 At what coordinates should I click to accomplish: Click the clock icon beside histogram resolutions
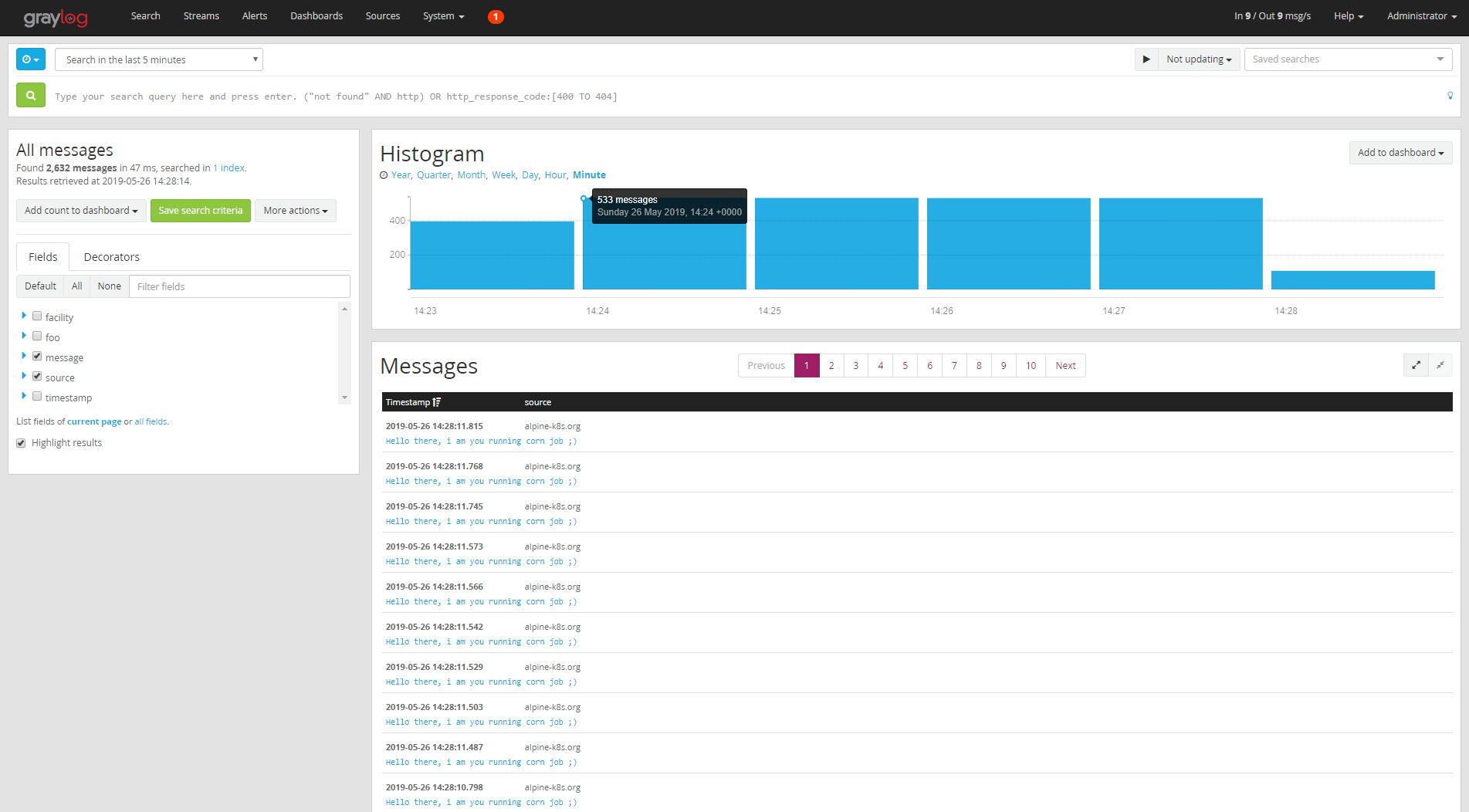pyautogui.click(x=384, y=175)
